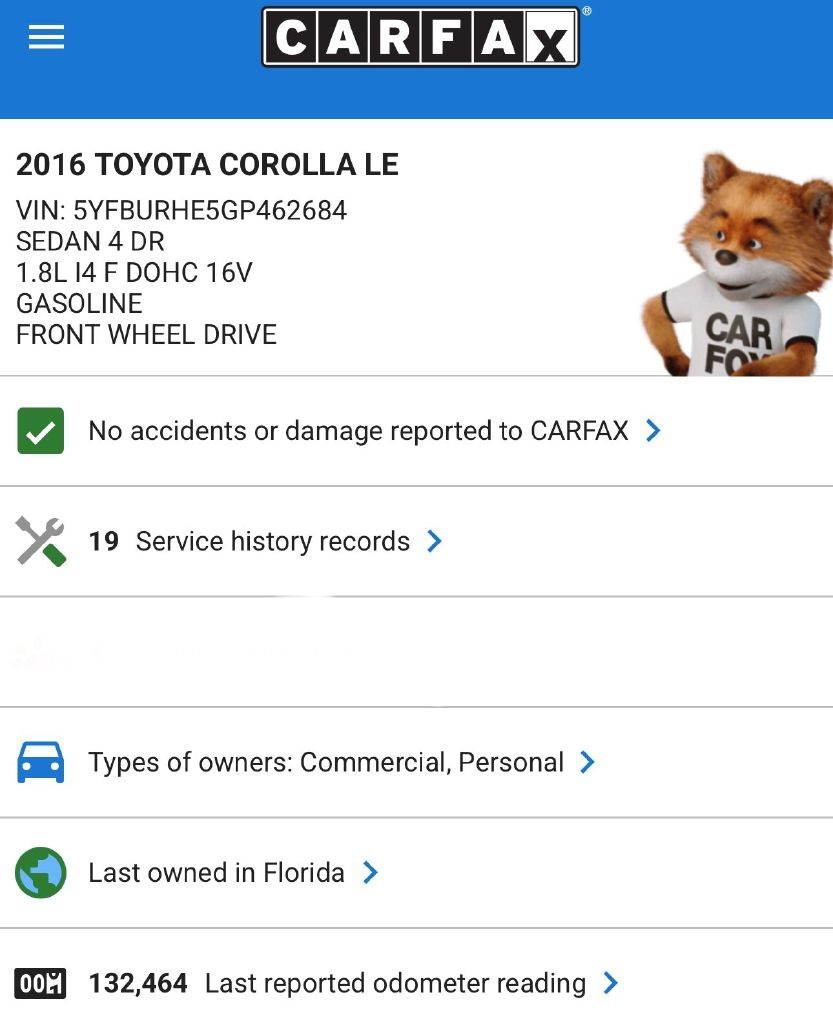
Task: Expand the no accidents reported chevron
Action: [653, 431]
